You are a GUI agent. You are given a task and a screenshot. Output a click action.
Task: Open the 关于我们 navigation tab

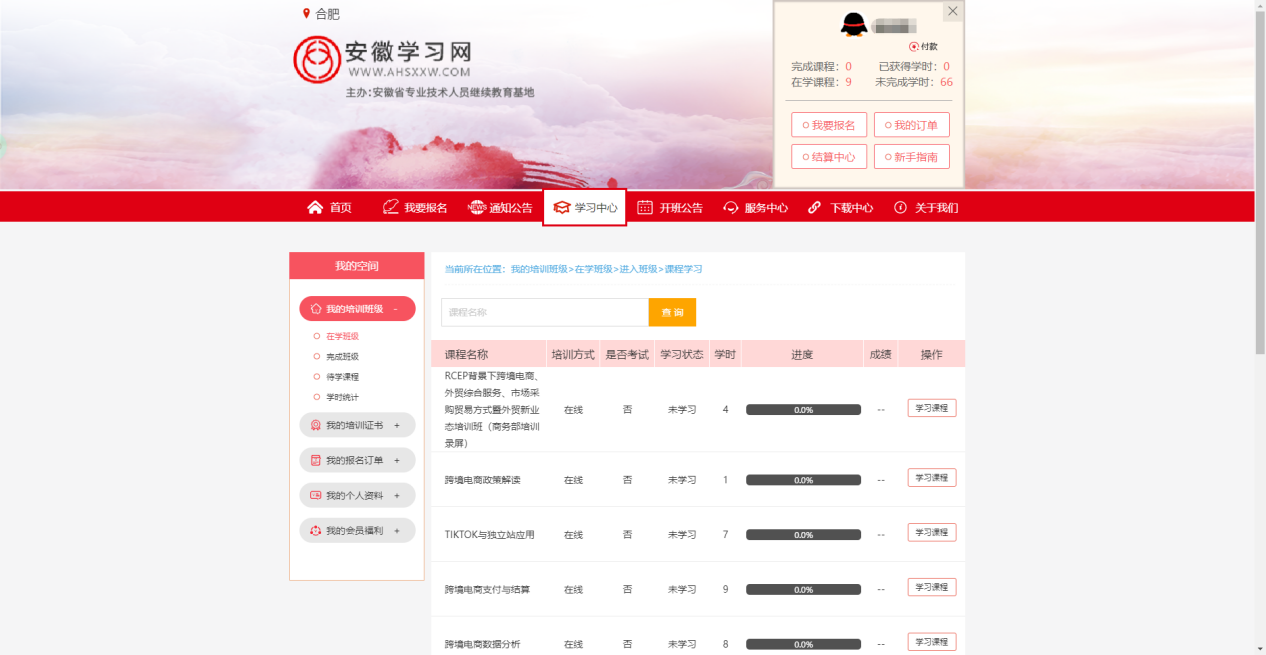click(926, 207)
